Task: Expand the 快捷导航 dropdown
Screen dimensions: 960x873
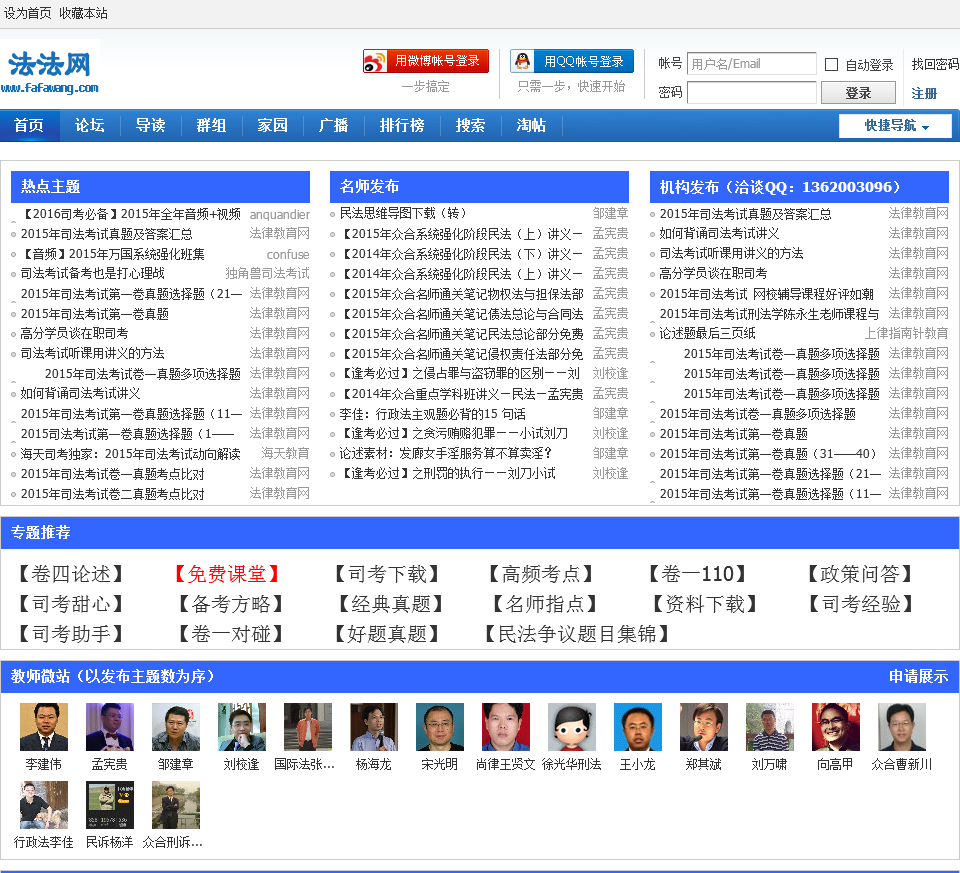Action: pyautogui.click(x=895, y=126)
